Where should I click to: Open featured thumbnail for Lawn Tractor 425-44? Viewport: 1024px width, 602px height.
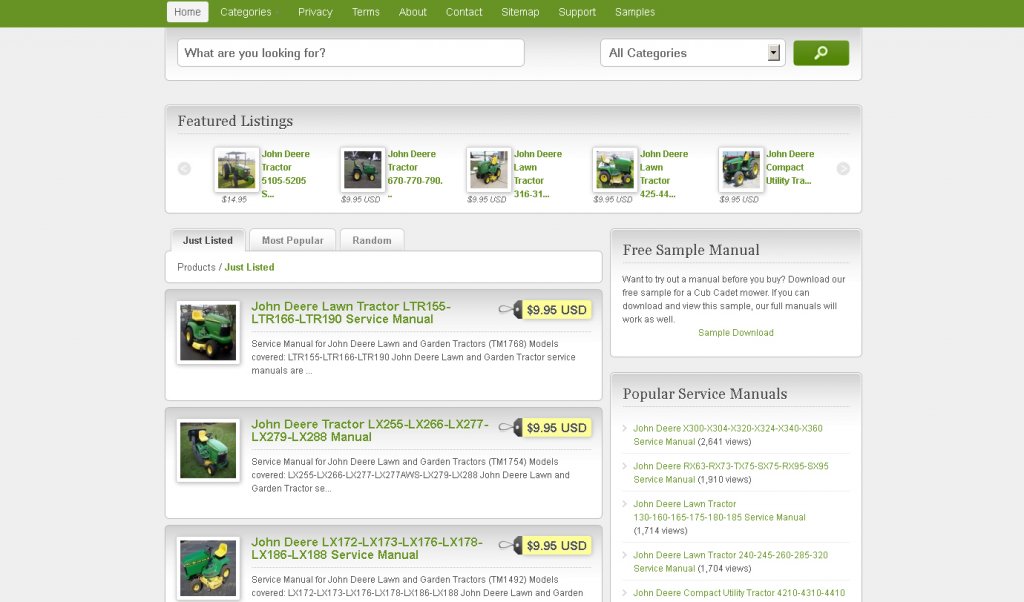click(x=615, y=169)
